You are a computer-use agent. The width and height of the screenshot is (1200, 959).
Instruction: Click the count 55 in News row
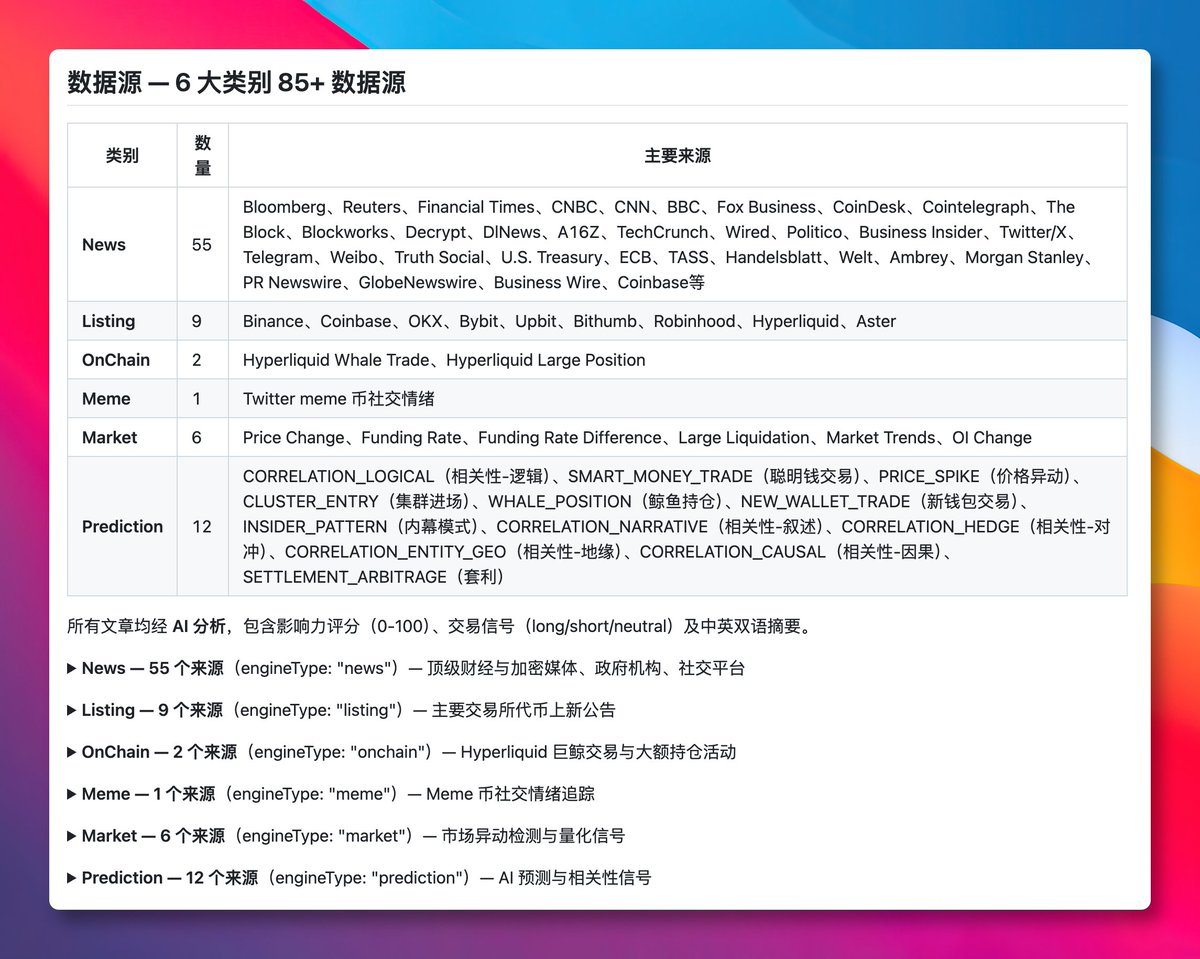tap(202, 245)
